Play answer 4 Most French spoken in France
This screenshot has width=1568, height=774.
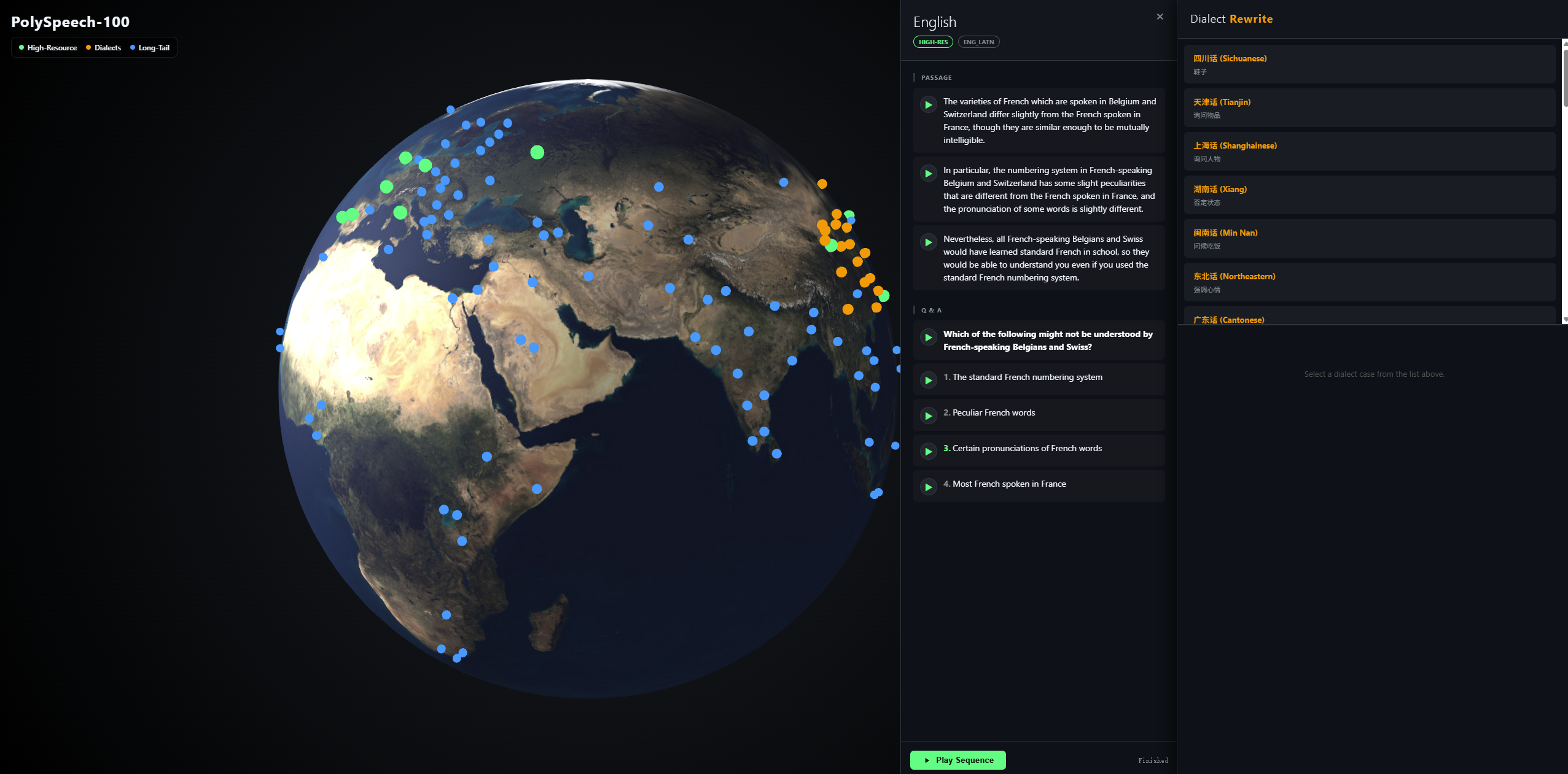tap(928, 487)
